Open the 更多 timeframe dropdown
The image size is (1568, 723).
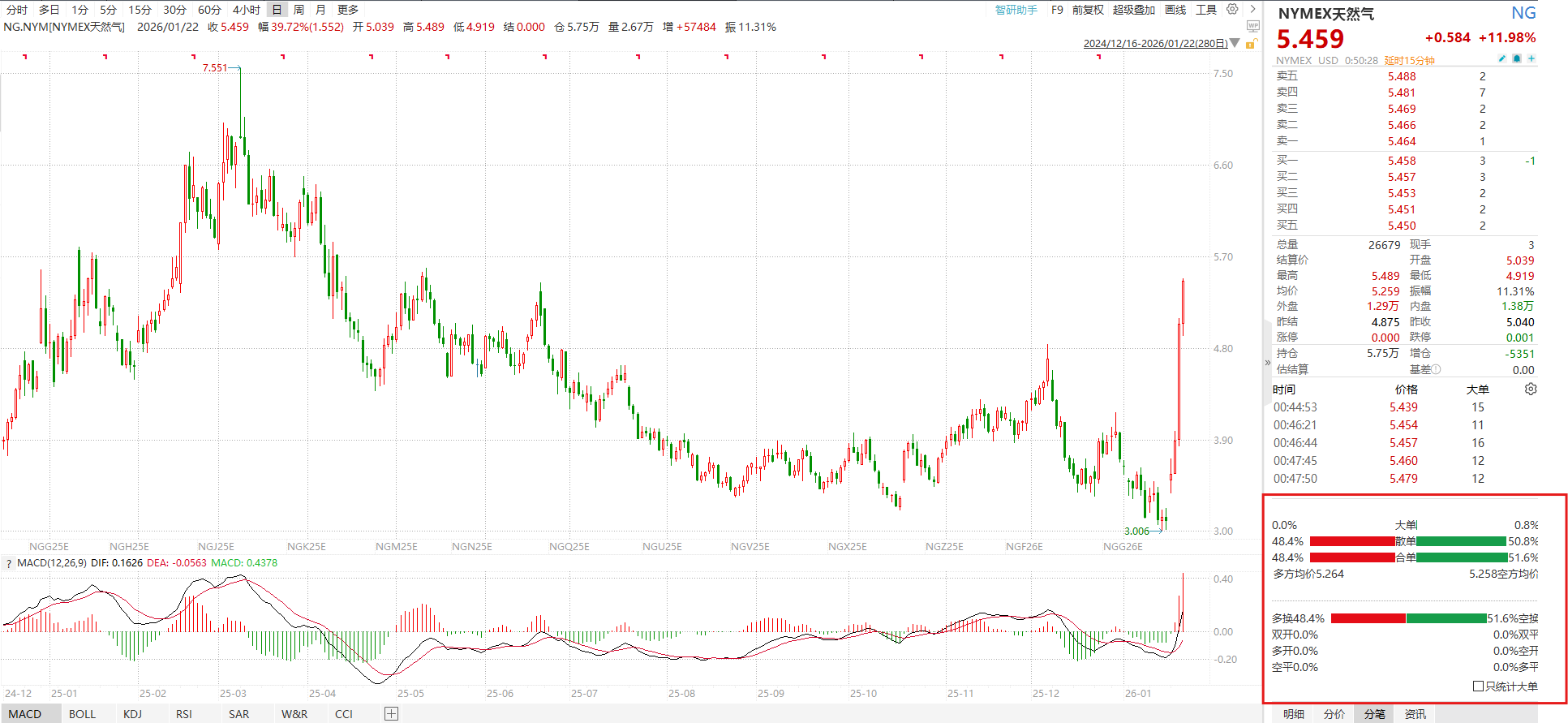pyautogui.click(x=348, y=10)
